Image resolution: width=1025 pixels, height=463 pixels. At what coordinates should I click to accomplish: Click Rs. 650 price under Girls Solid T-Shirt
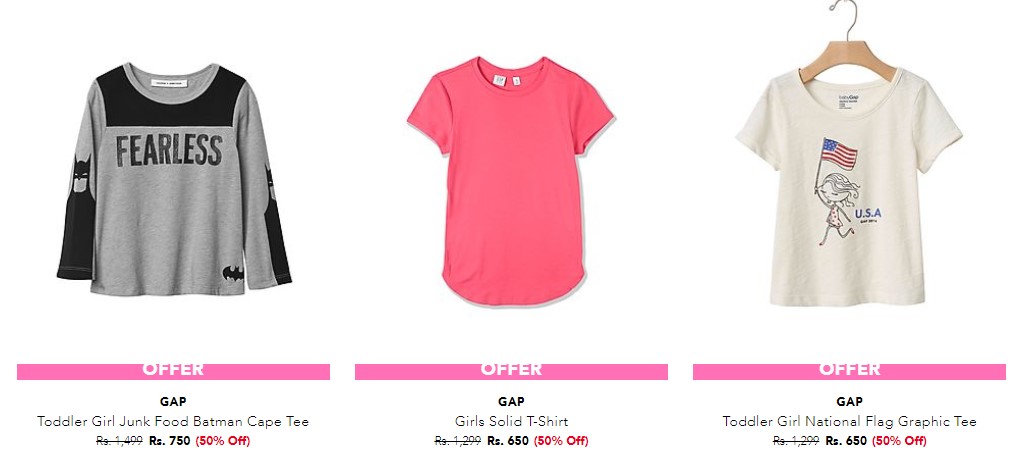pos(508,441)
